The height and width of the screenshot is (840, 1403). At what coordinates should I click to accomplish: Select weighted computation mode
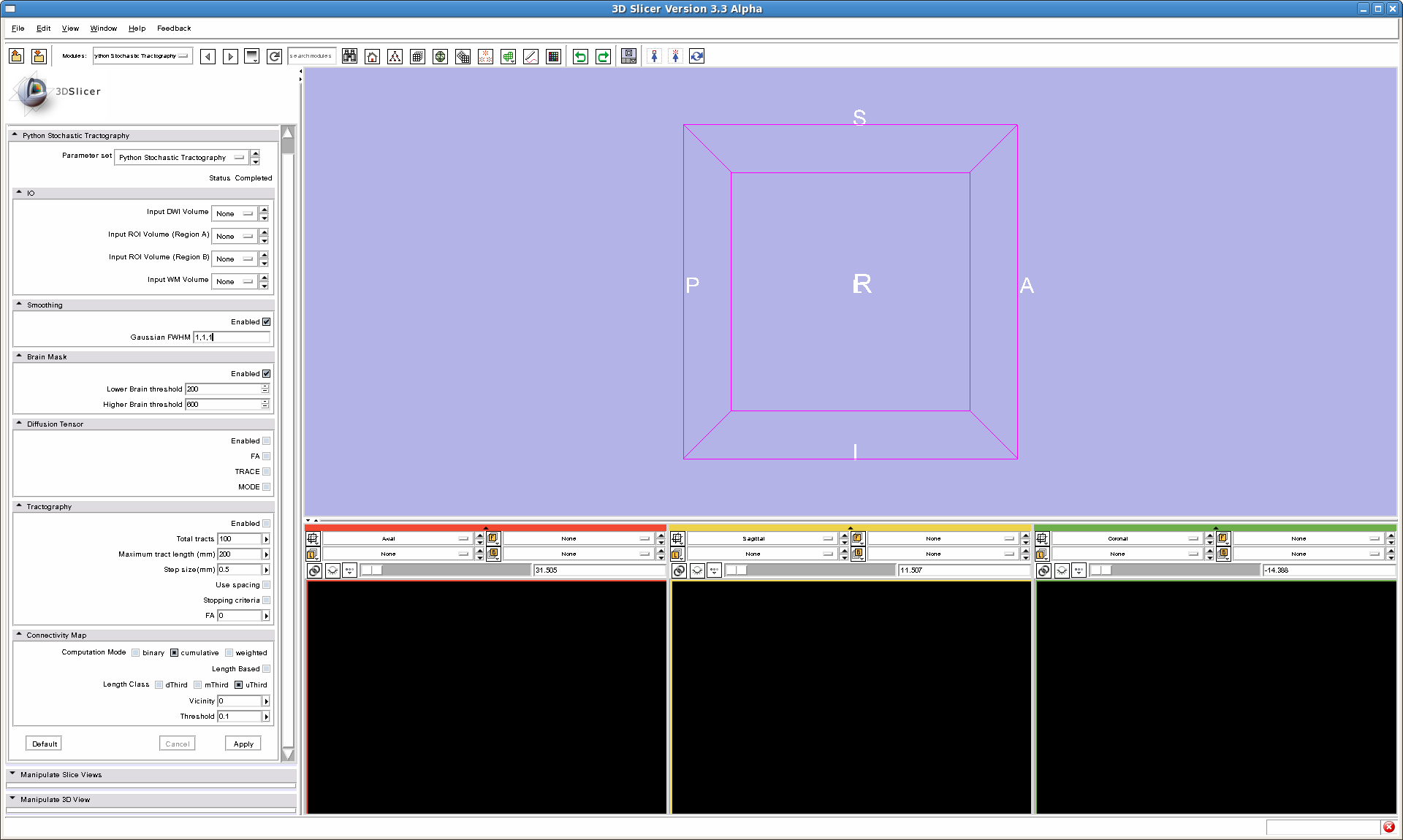[229, 652]
